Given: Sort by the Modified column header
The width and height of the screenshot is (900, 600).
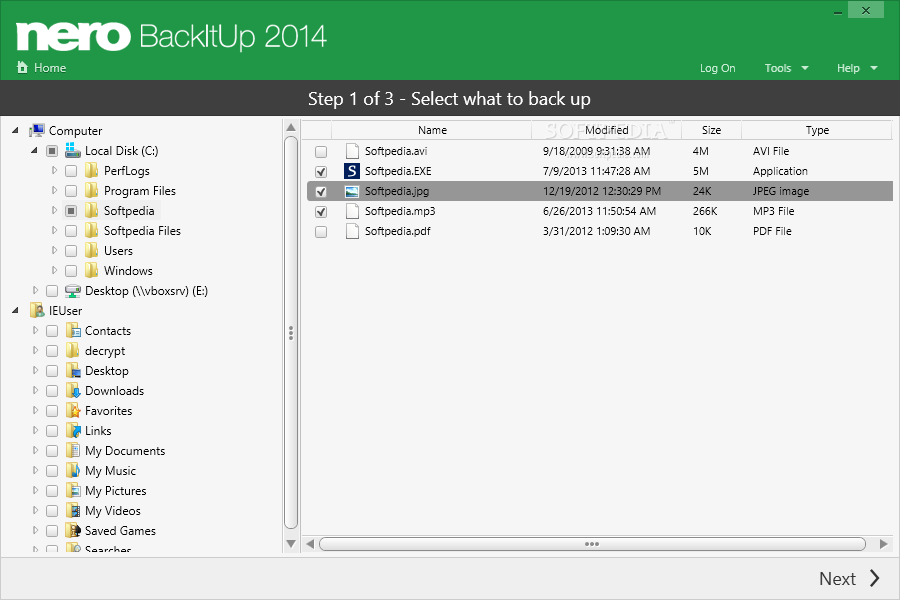Looking at the screenshot, I should pos(607,130).
